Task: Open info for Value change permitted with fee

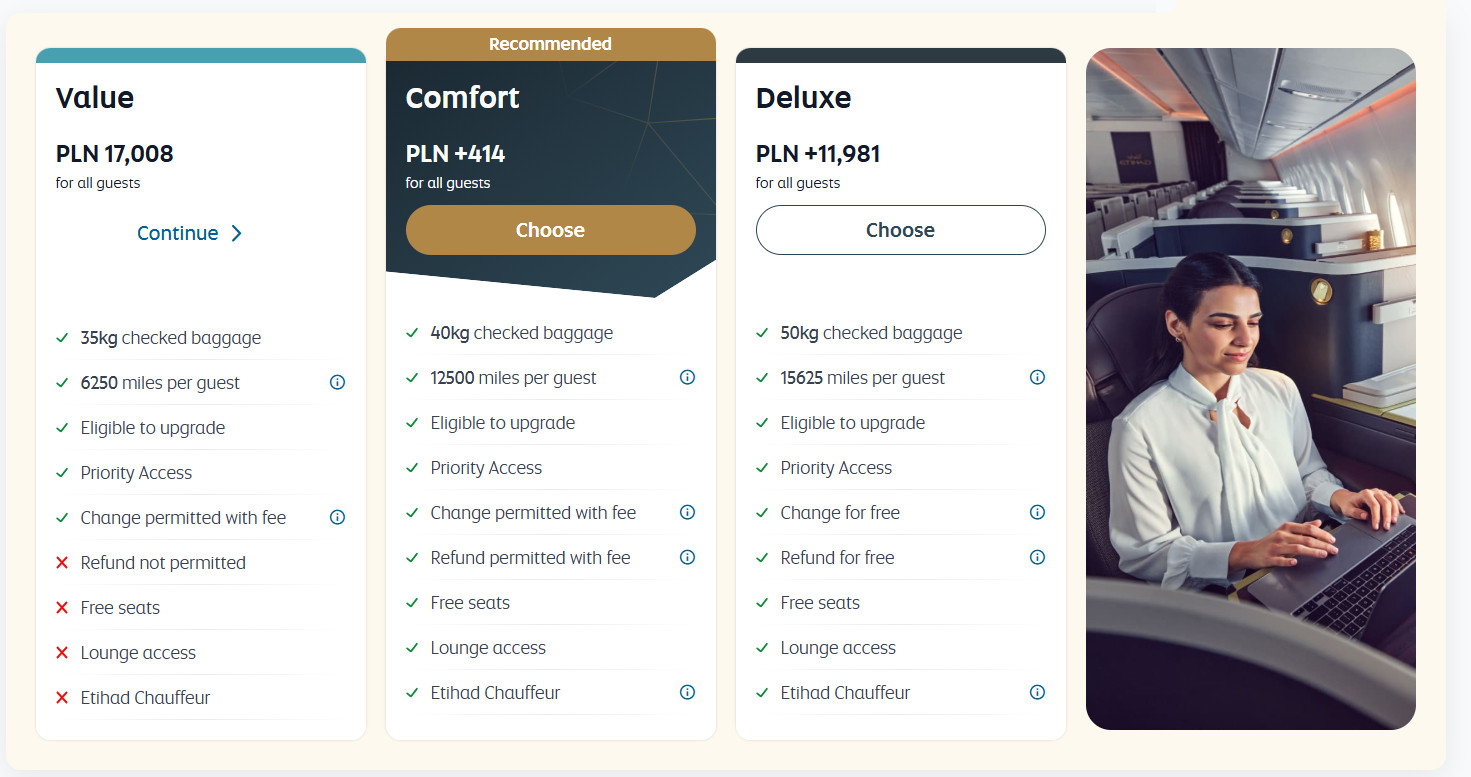Action: pos(337,517)
